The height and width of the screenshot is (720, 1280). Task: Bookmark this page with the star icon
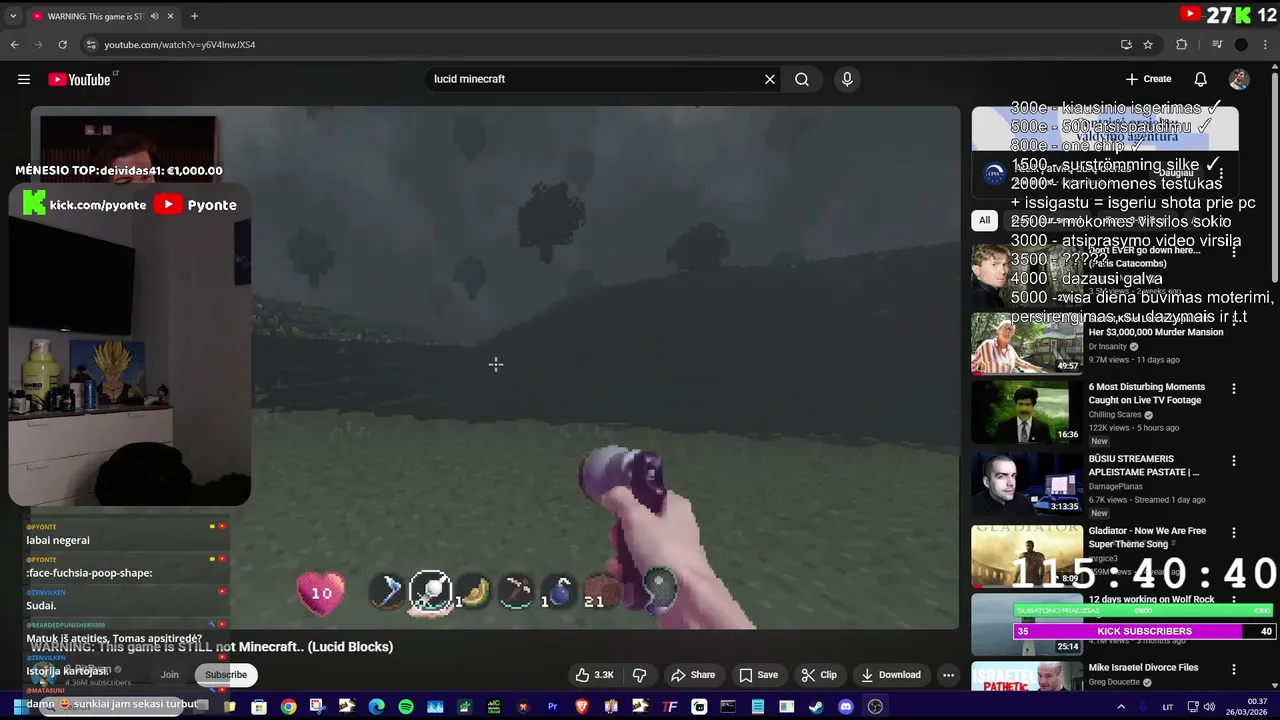pyautogui.click(x=1148, y=44)
